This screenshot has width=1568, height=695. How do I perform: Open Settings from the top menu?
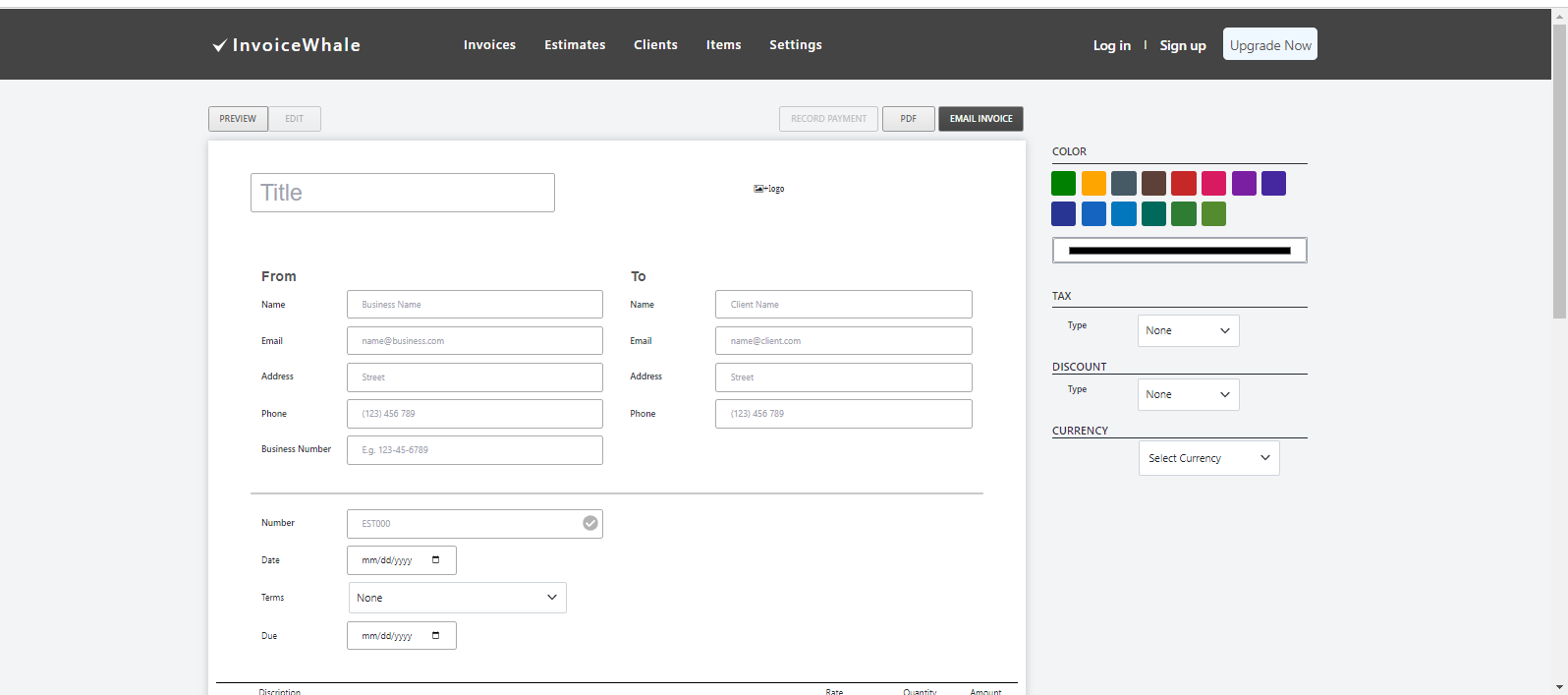[x=796, y=45]
